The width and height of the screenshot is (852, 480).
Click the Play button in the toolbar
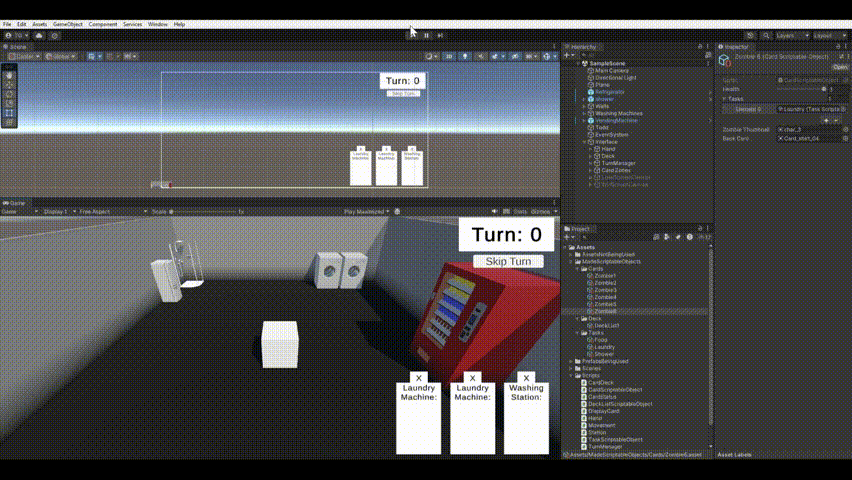coord(412,35)
